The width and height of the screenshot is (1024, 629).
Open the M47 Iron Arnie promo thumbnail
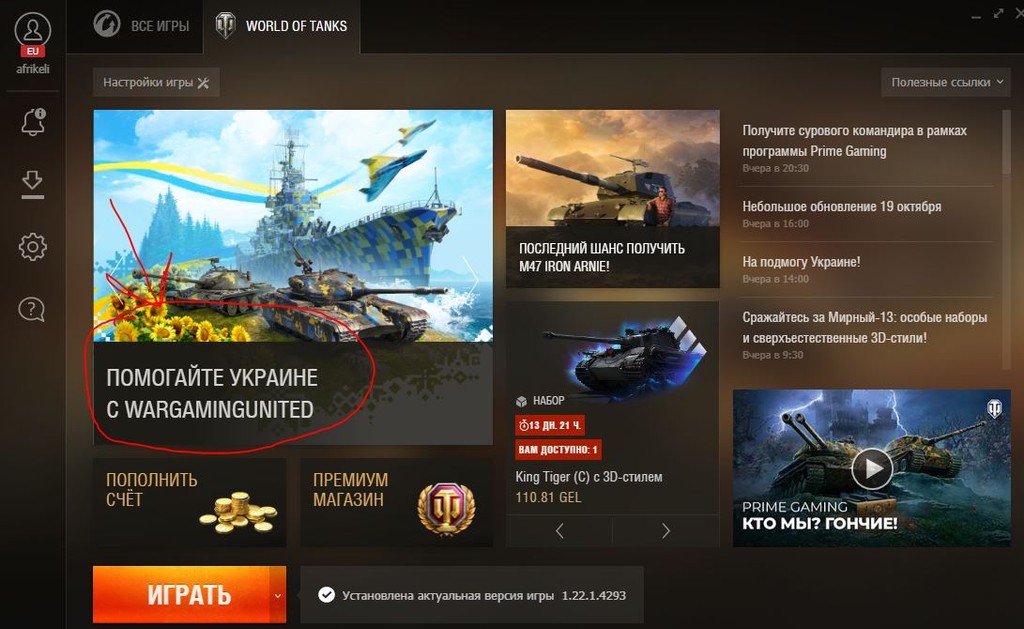(613, 199)
